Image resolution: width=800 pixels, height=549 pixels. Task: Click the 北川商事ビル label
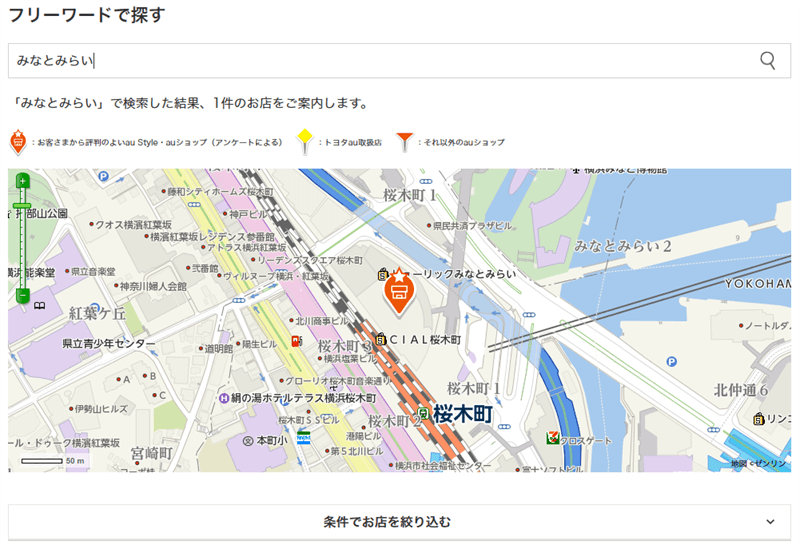tap(322, 321)
